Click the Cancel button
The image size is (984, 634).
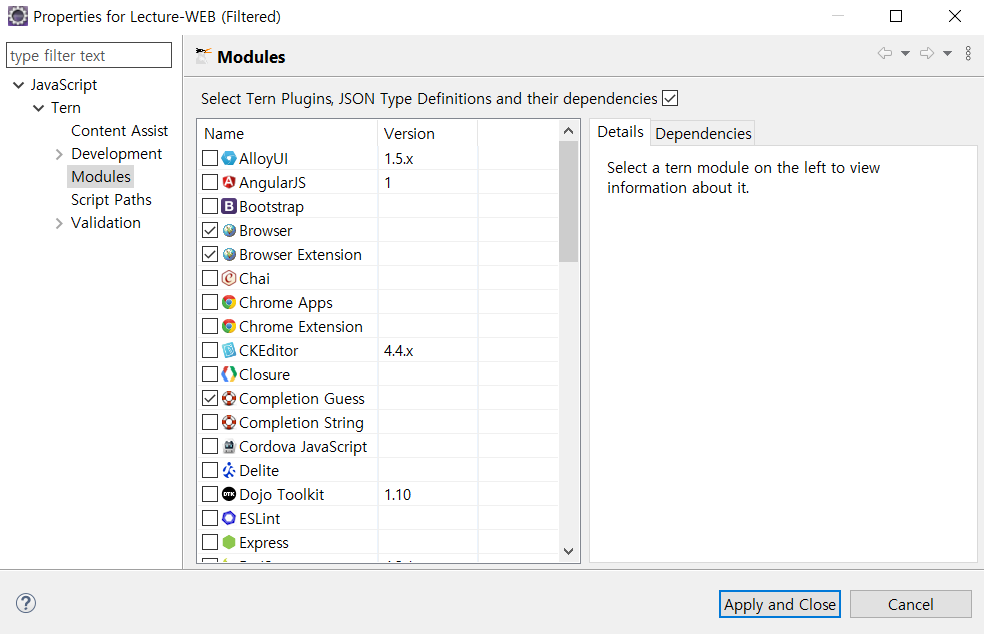(909, 603)
